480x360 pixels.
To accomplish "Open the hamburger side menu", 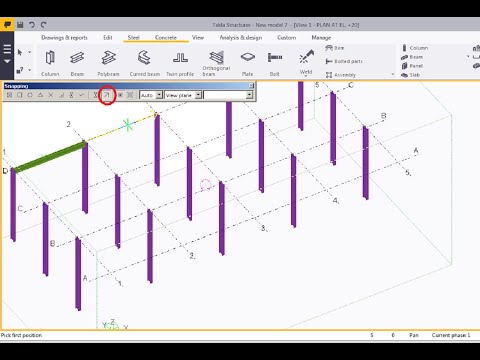I will [7, 50].
